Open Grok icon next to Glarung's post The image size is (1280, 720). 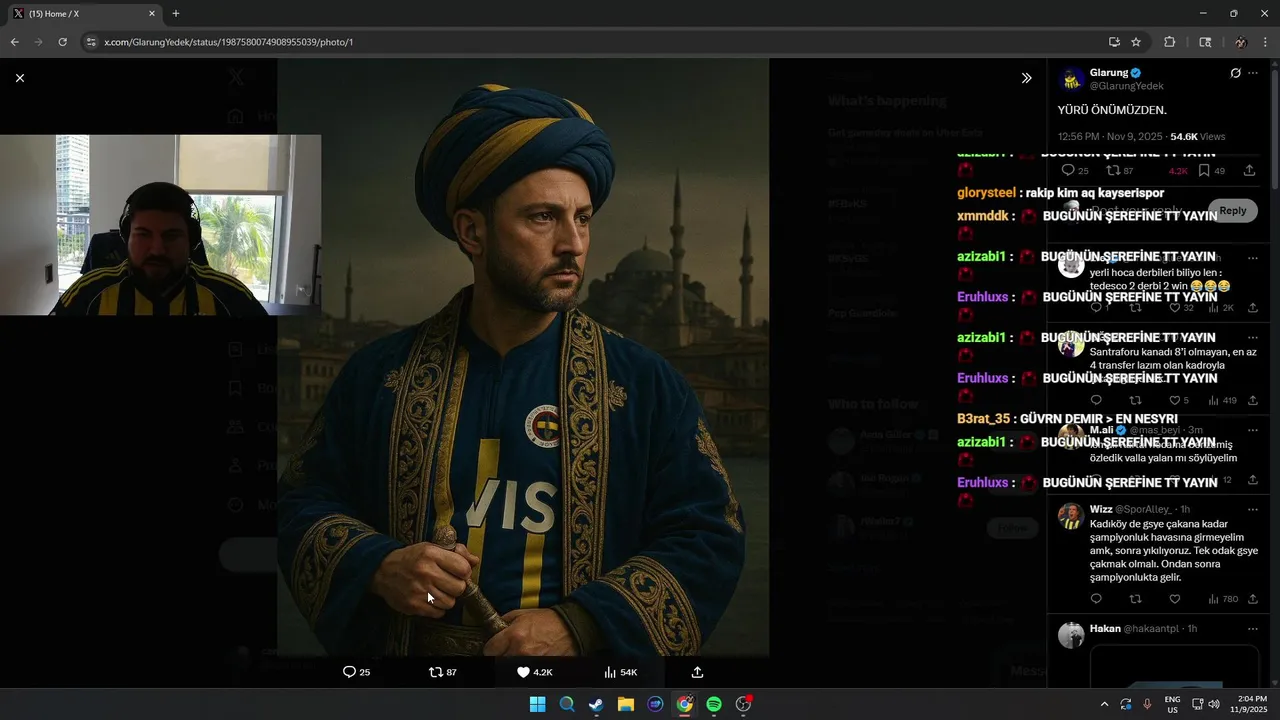tap(1236, 73)
